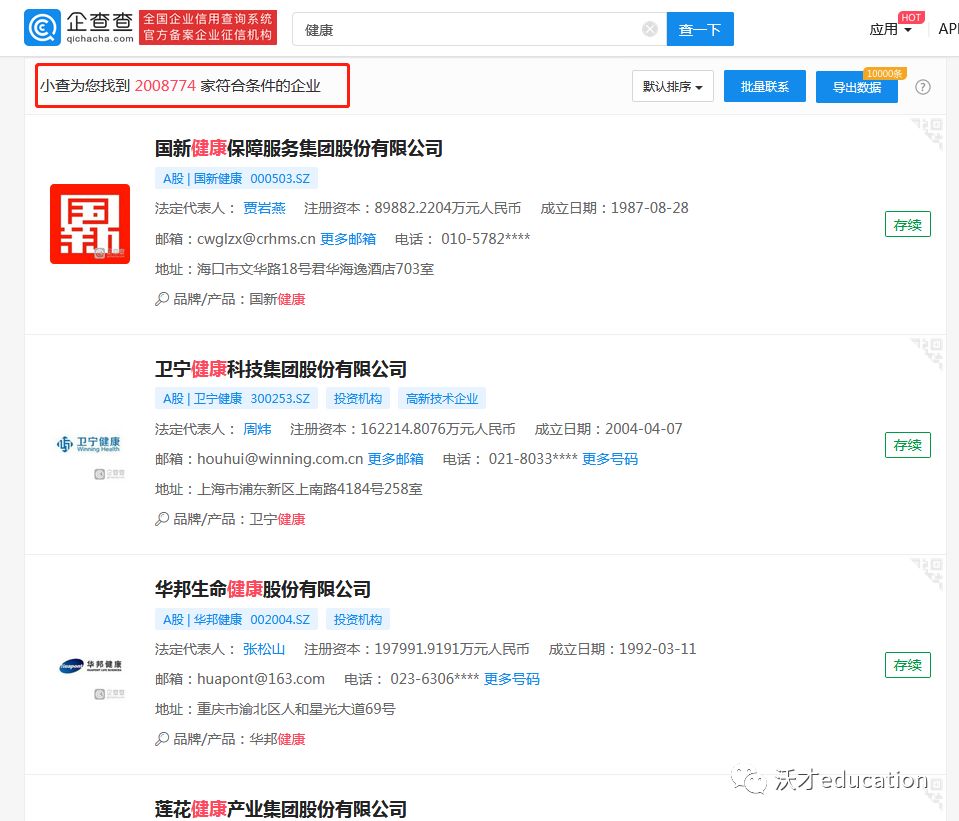Click the 卫宁健康 company logo thumbnail
The height and width of the screenshot is (821, 959).
90,444
